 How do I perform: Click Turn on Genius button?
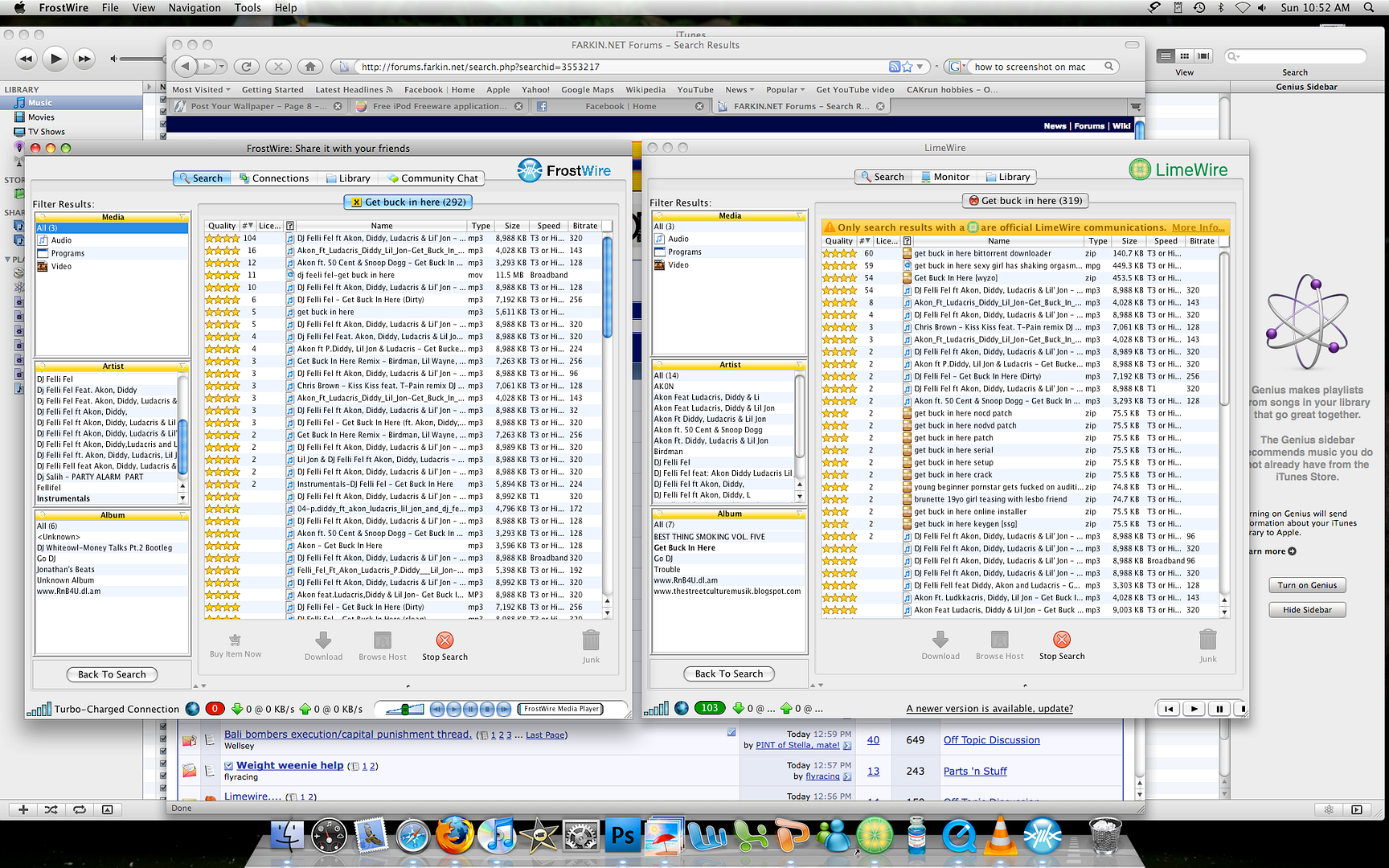1307,585
